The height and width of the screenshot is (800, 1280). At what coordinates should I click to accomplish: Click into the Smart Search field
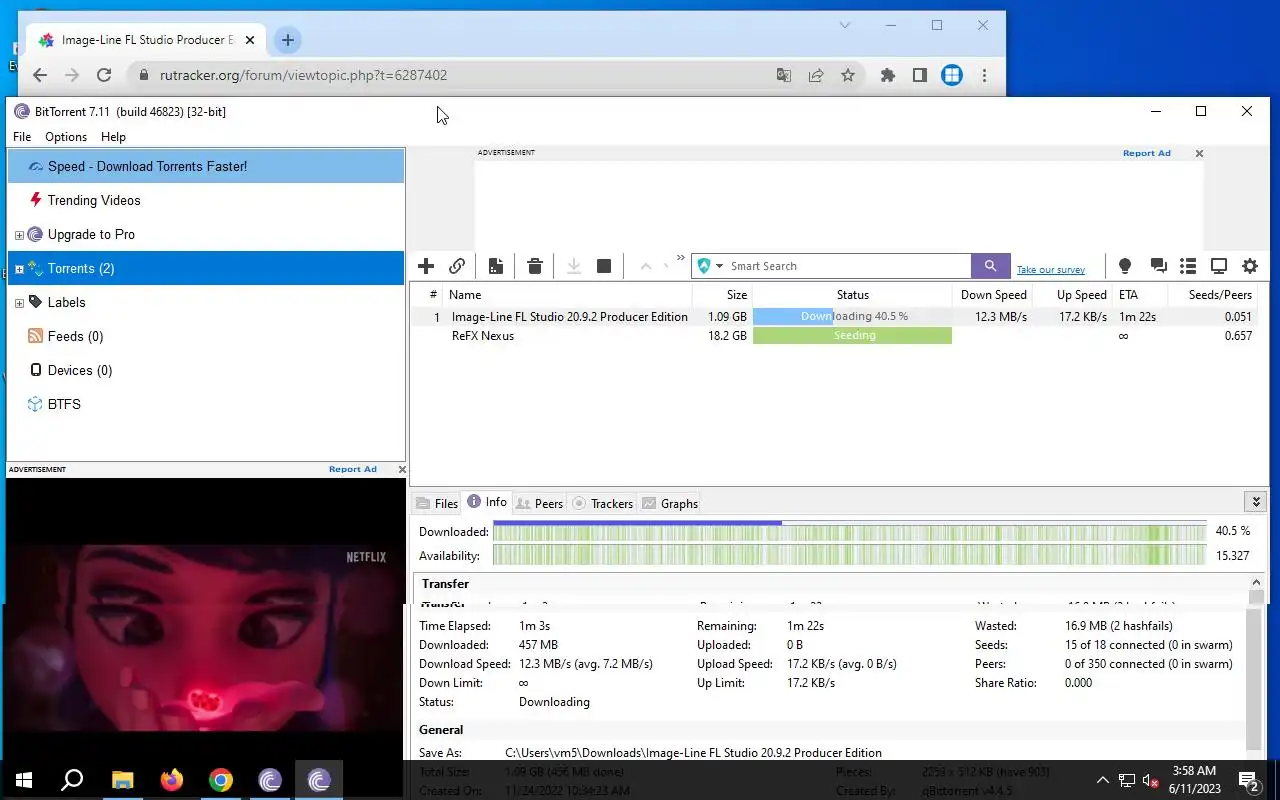(848, 266)
